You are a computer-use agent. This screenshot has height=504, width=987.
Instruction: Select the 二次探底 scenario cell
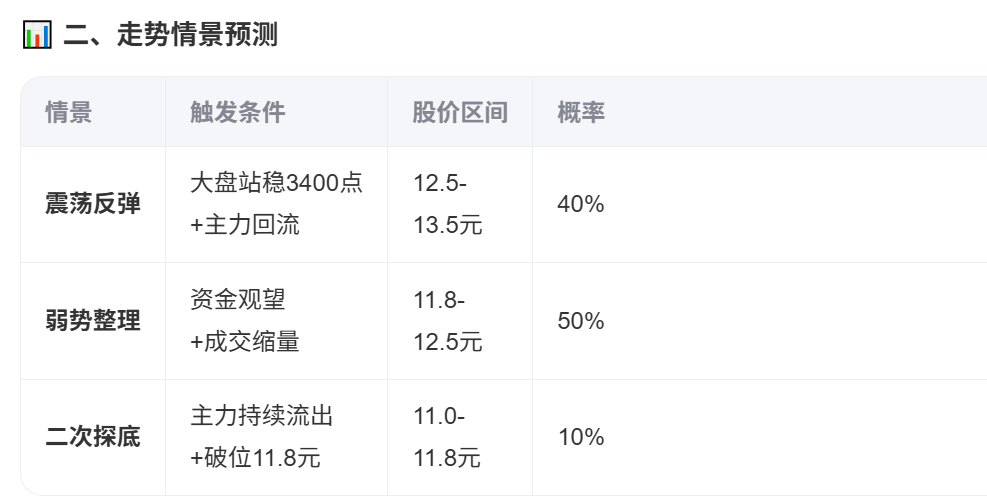(x=93, y=437)
